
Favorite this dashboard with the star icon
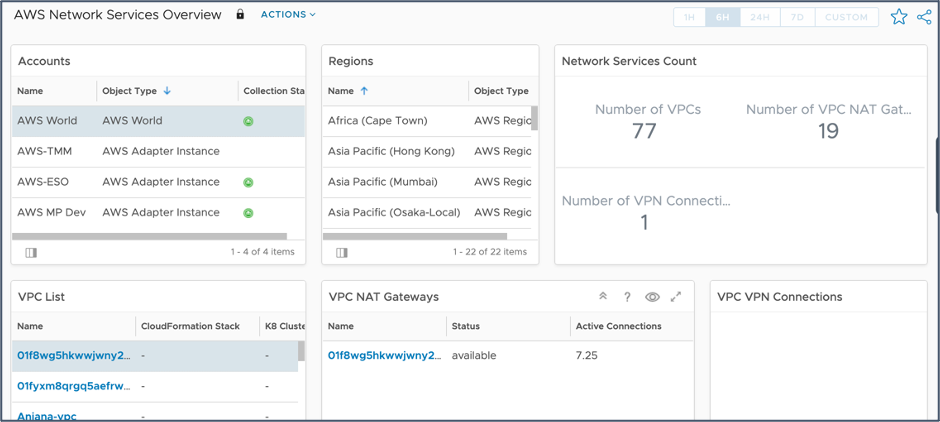(899, 17)
